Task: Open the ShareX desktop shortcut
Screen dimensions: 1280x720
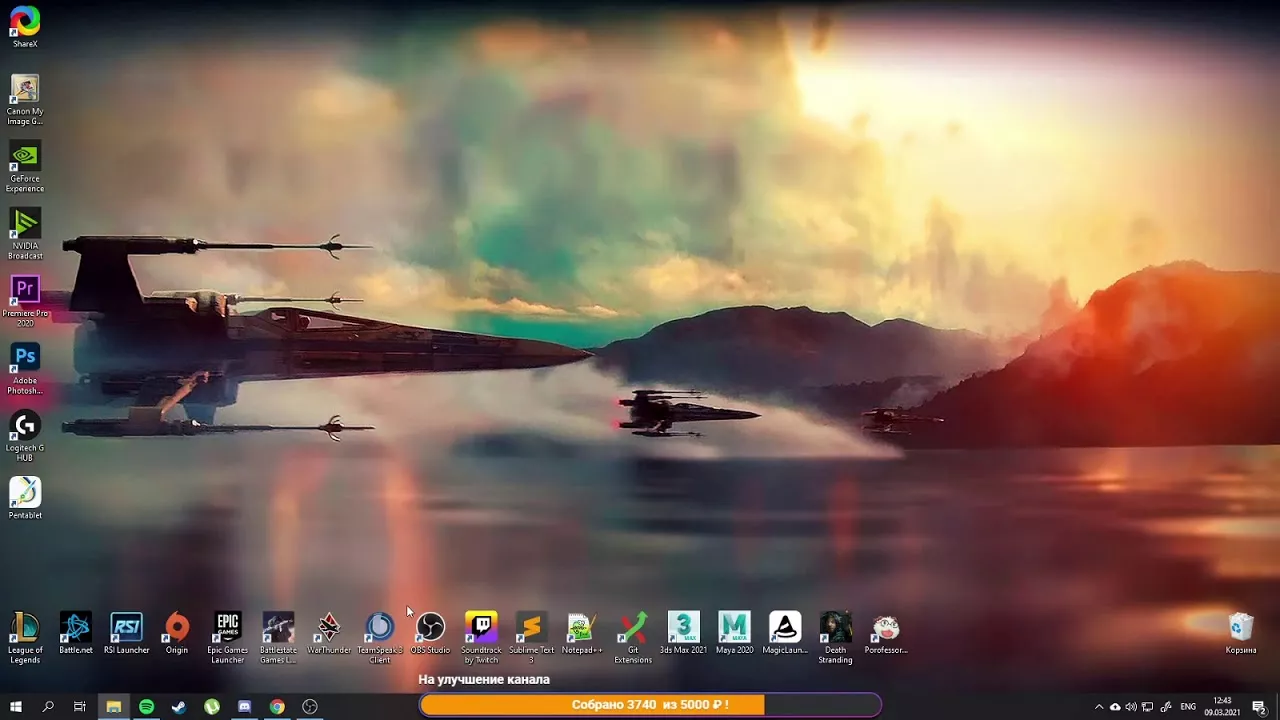Action: pyautogui.click(x=25, y=22)
